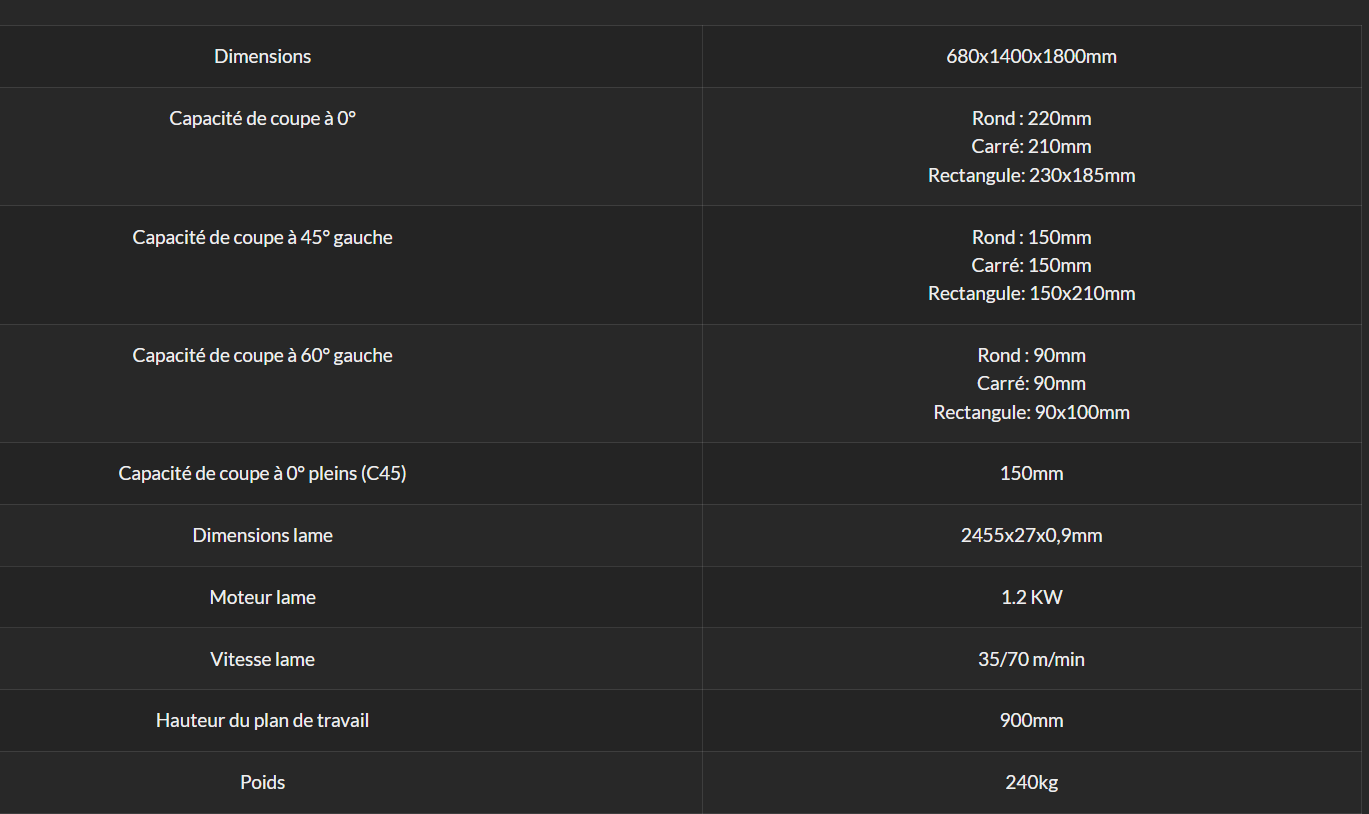Click Capacité de coupe à 60° gauche label
Viewport: 1369px width, 814px height.
(x=262, y=355)
